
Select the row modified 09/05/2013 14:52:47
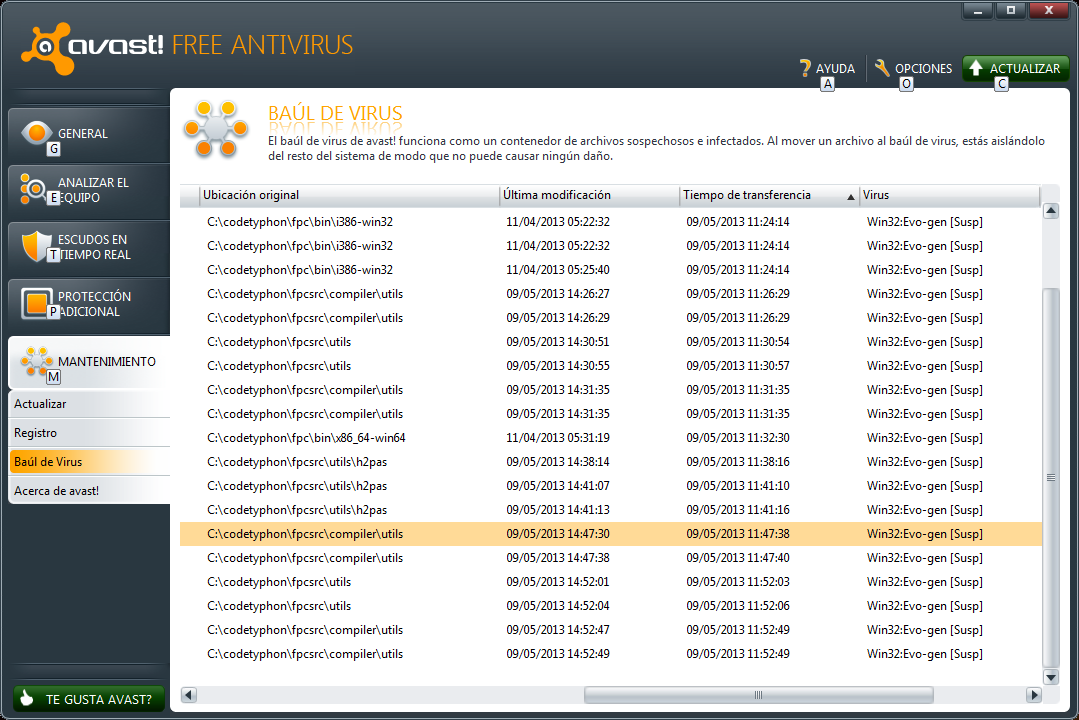click(610, 630)
